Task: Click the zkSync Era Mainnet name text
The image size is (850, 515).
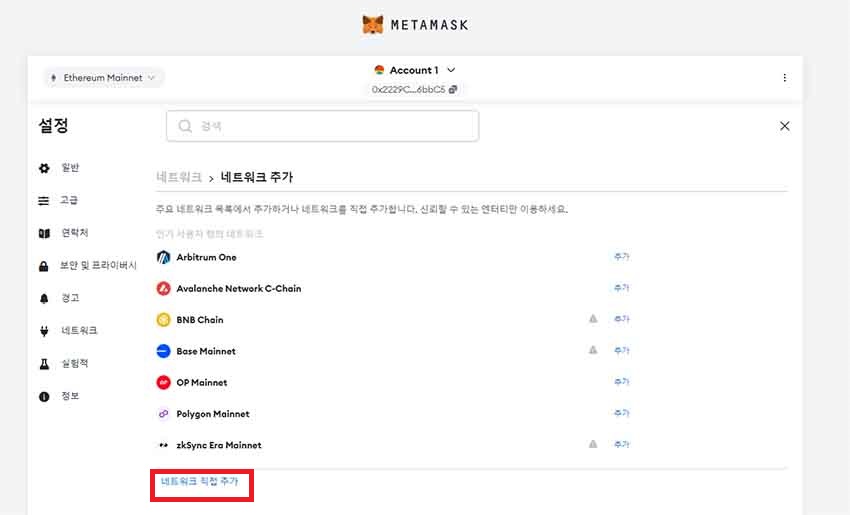Action: pyautogui.click(x=219, y=445)
